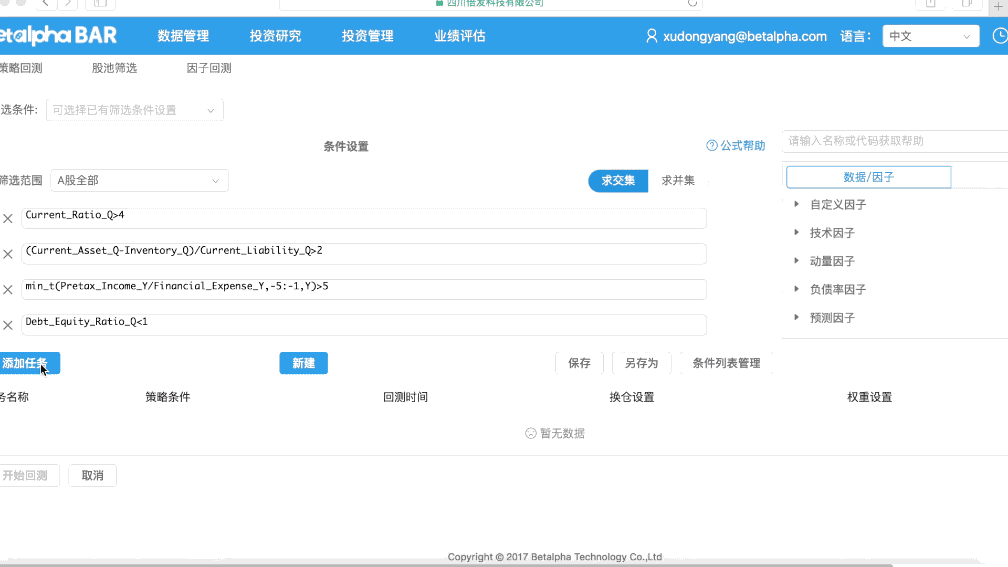Image resolution: width=1008 pixels, height=567 pixels.
Task: Remove the Current_Asset_Q-Inventory_Q condition row
Action: [8, 254]
